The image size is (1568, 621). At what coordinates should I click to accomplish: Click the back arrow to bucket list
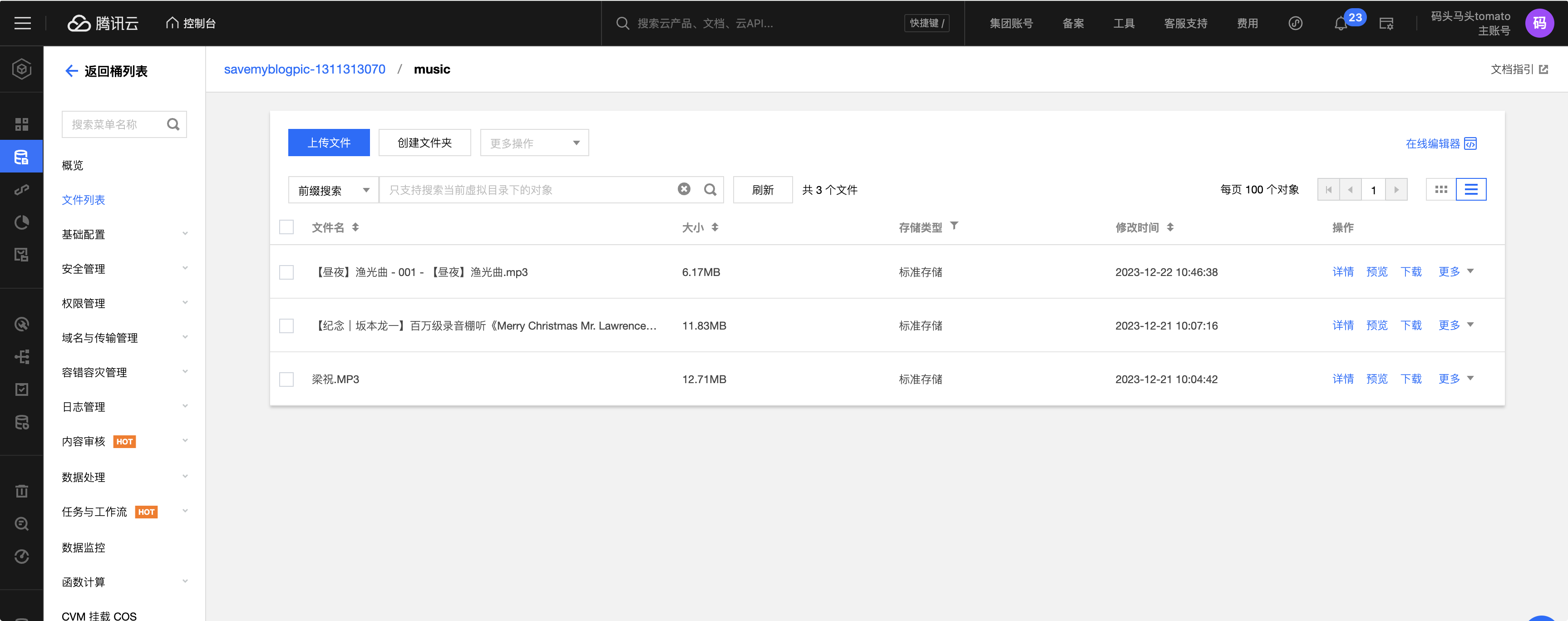71,71
